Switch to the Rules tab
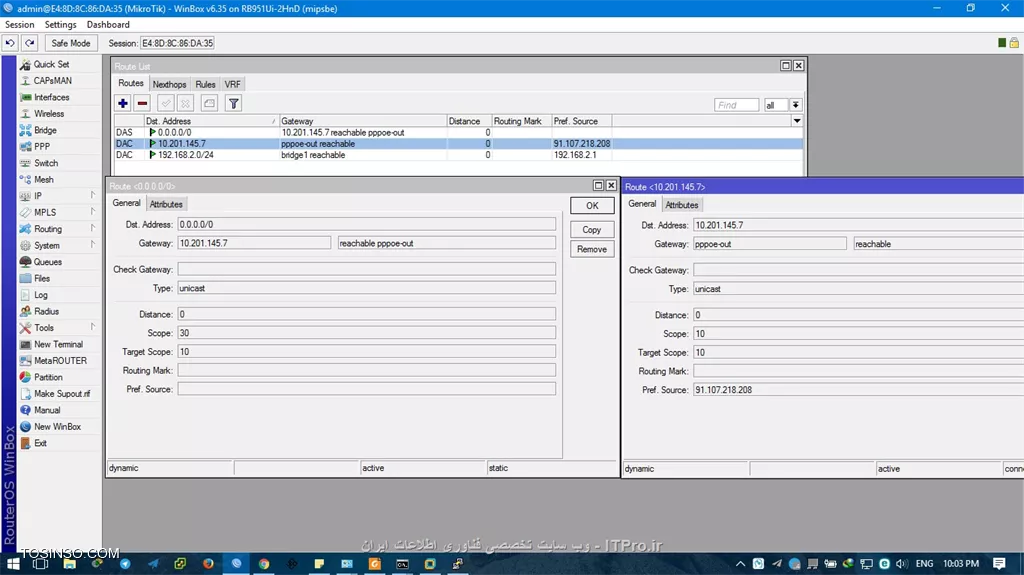The width and height of the screenshot is (1024, 575). 205,84
